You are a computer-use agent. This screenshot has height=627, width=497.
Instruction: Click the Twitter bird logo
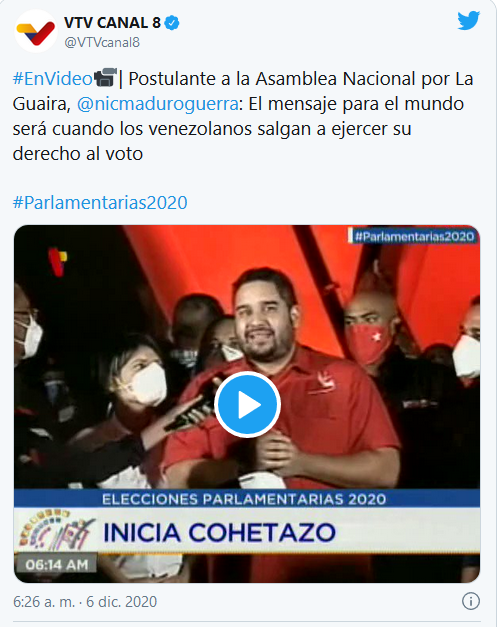point(469,21)
